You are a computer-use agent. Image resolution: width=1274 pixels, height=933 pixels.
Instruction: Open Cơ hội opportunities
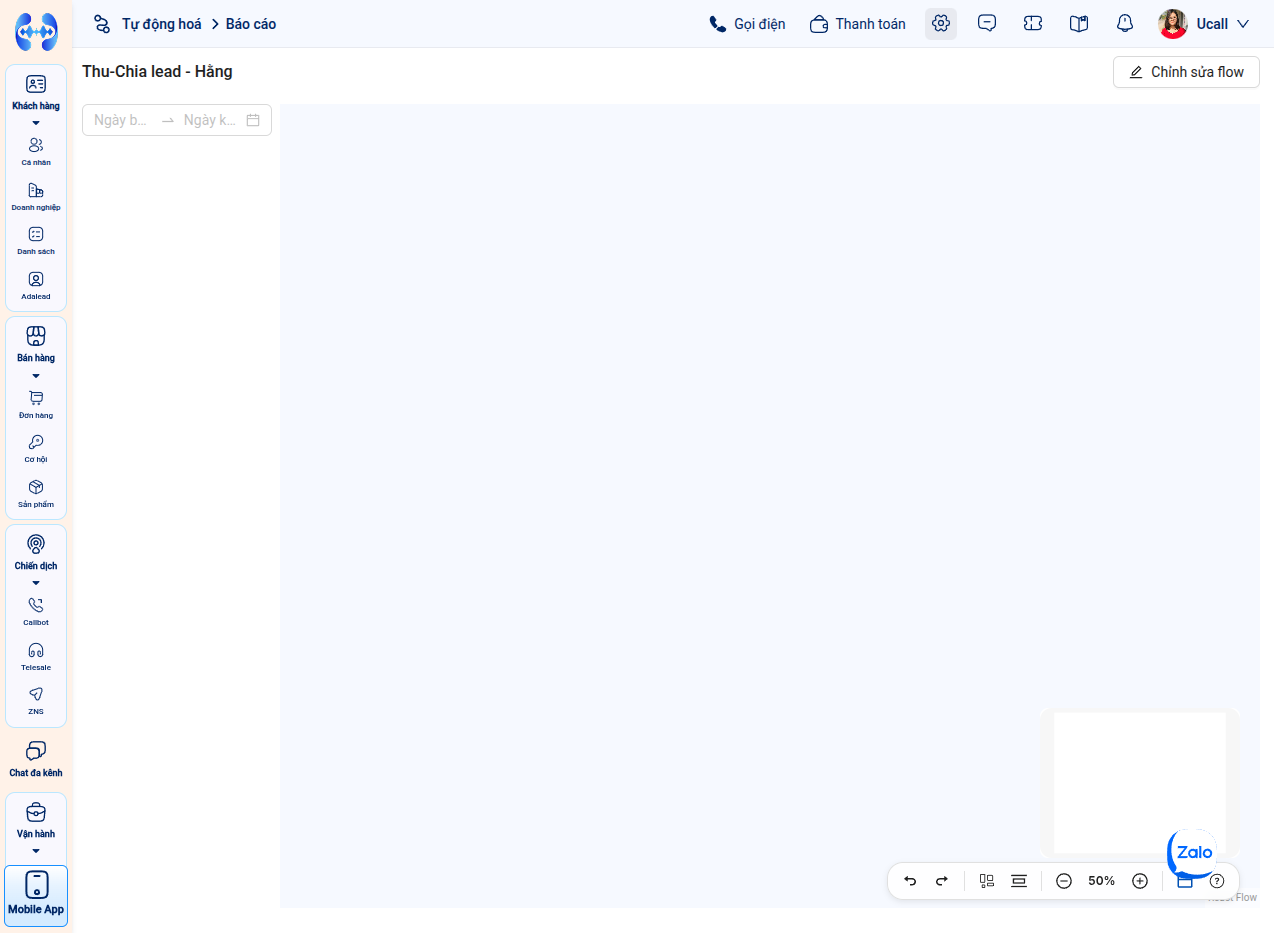tap(36, 448)
